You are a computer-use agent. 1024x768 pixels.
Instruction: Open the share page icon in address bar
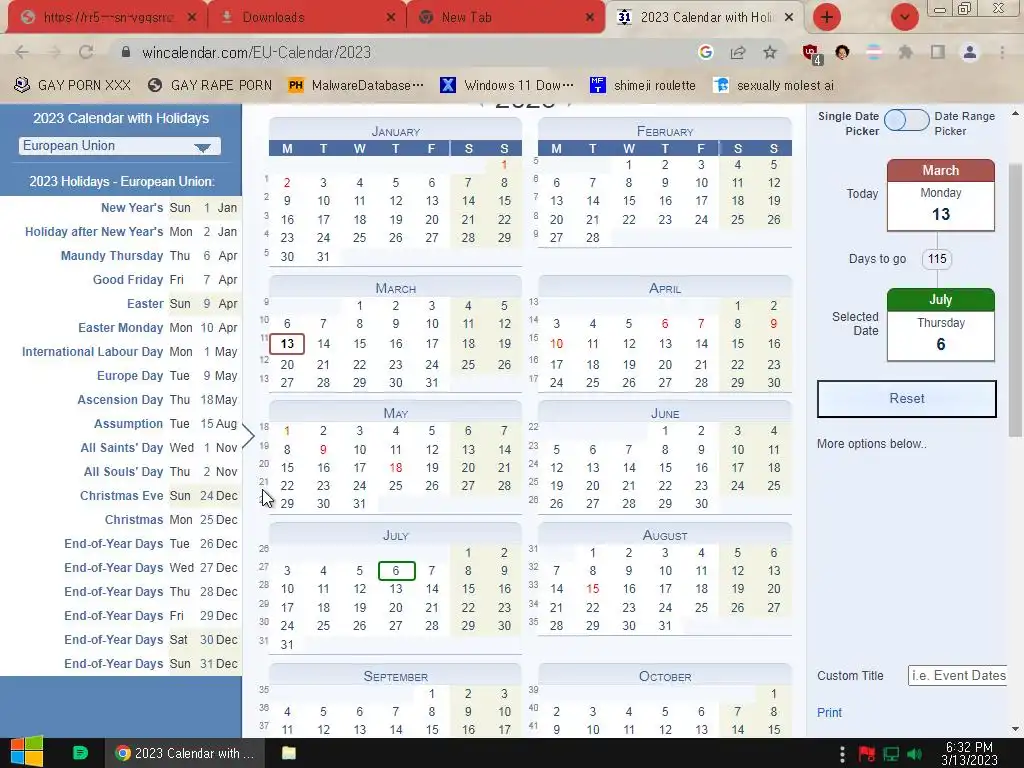tap(738, 52)
